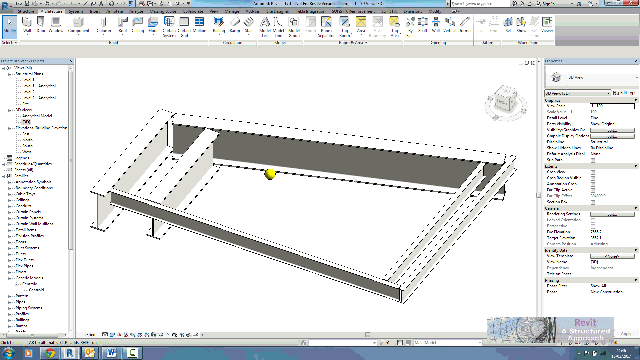The height and width of the screenshot is (360, 640).
Task: Toggle the Annotation Crop checkbox
Action: point(593,184)
